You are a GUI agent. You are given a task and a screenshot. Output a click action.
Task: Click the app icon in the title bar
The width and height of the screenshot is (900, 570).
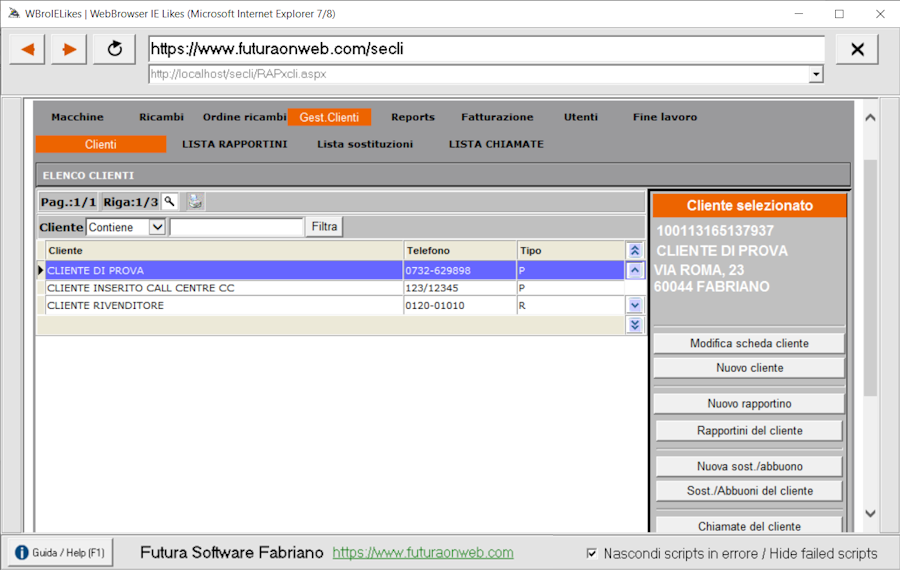pos(14,13)
